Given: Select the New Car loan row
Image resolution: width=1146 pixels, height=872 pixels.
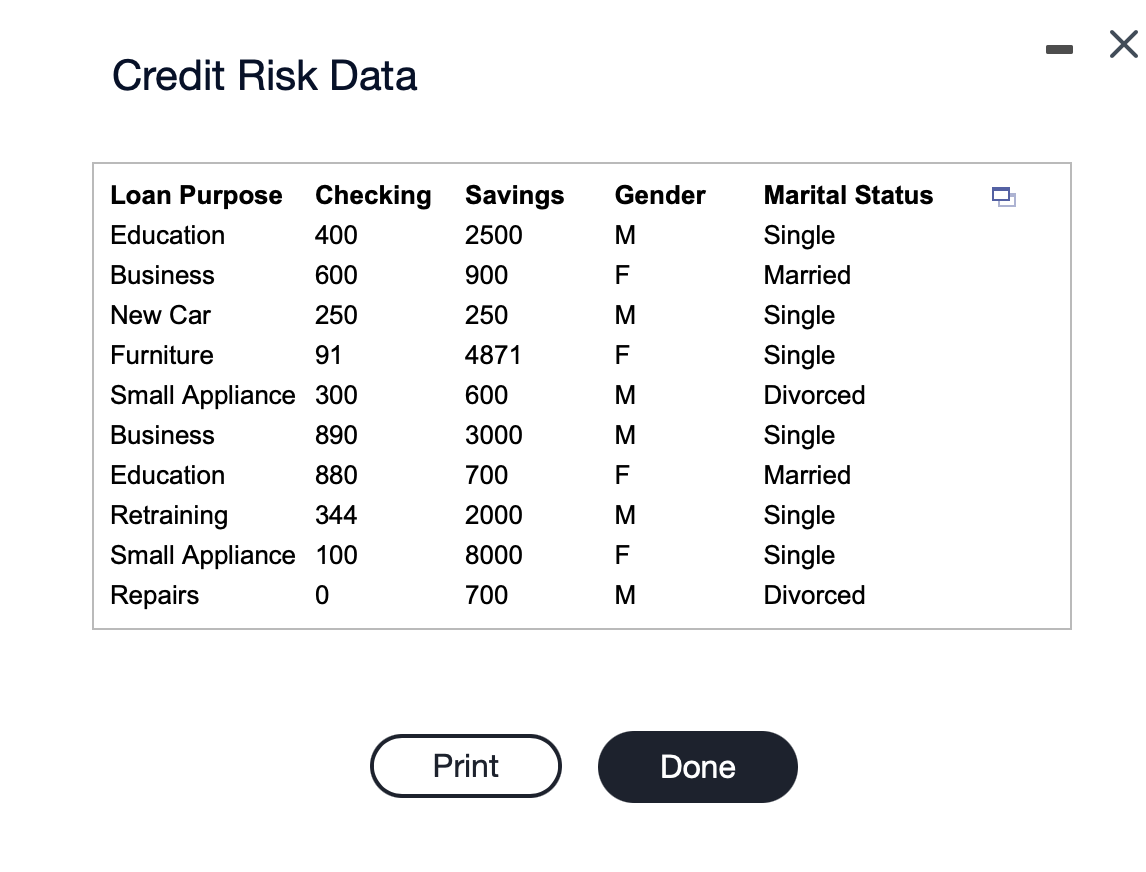Looking at the screenshot, I should [160, 315].
